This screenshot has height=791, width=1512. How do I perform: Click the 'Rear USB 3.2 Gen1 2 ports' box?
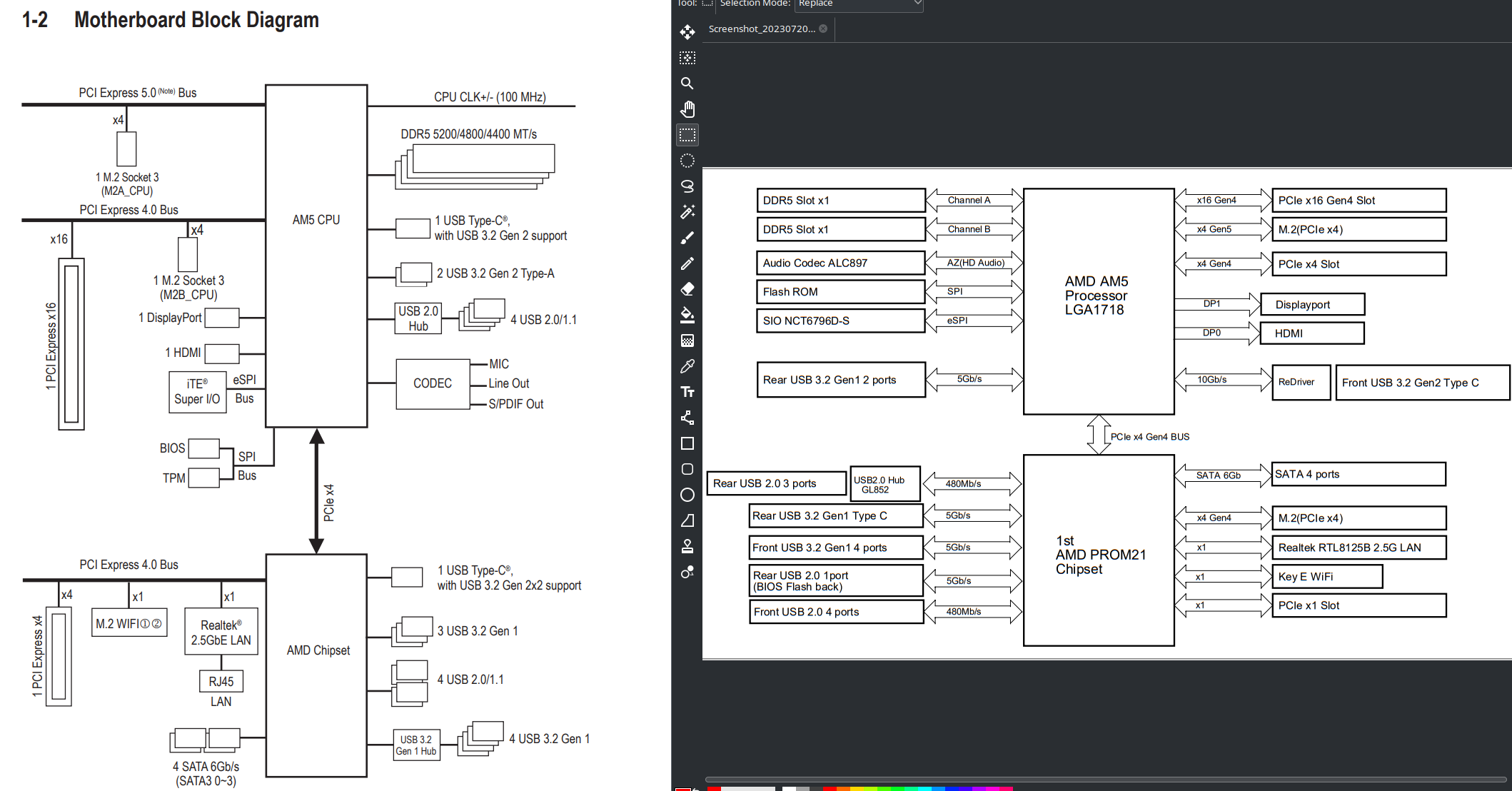click(x=841, y=380)
